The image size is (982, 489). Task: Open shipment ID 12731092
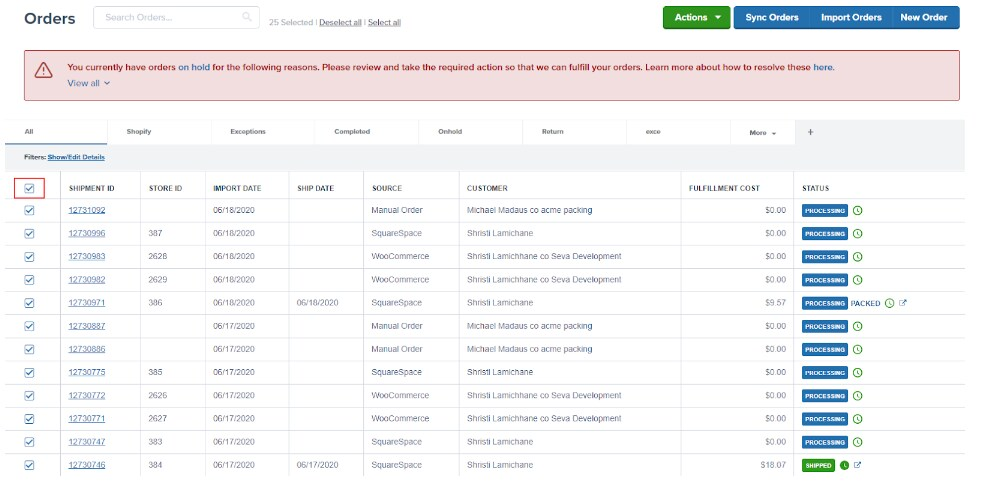pos(87,210)
